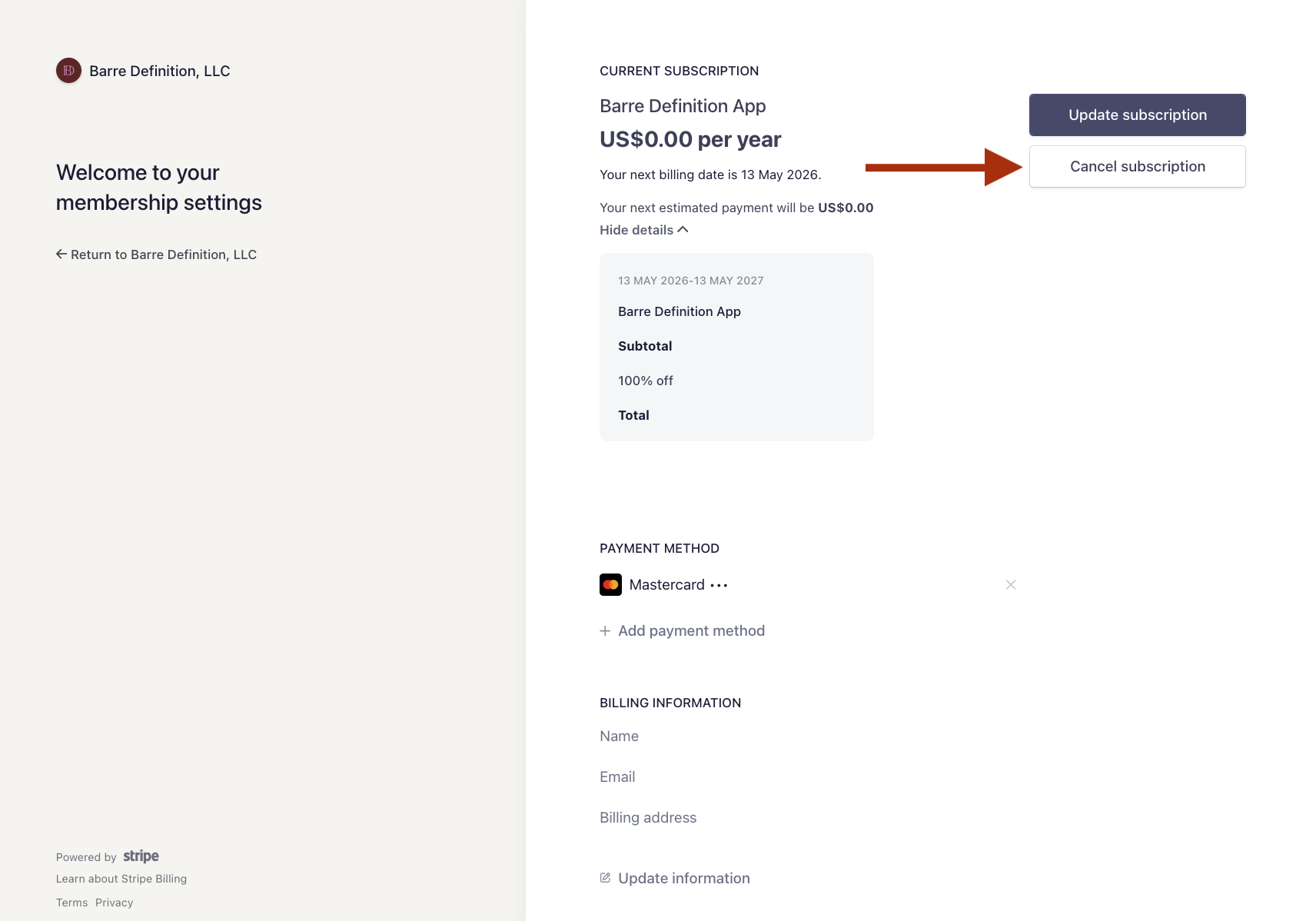Click the plus icon for adding payment
The width and height of the screenshot is (1316, 921).
pyautogui.click(x=605, y=631)
